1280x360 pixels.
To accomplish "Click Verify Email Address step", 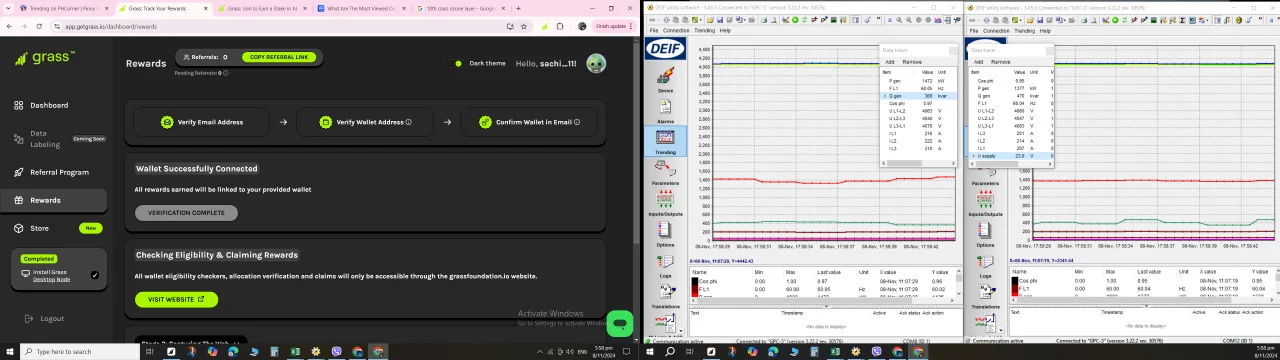I will [202, 122].
